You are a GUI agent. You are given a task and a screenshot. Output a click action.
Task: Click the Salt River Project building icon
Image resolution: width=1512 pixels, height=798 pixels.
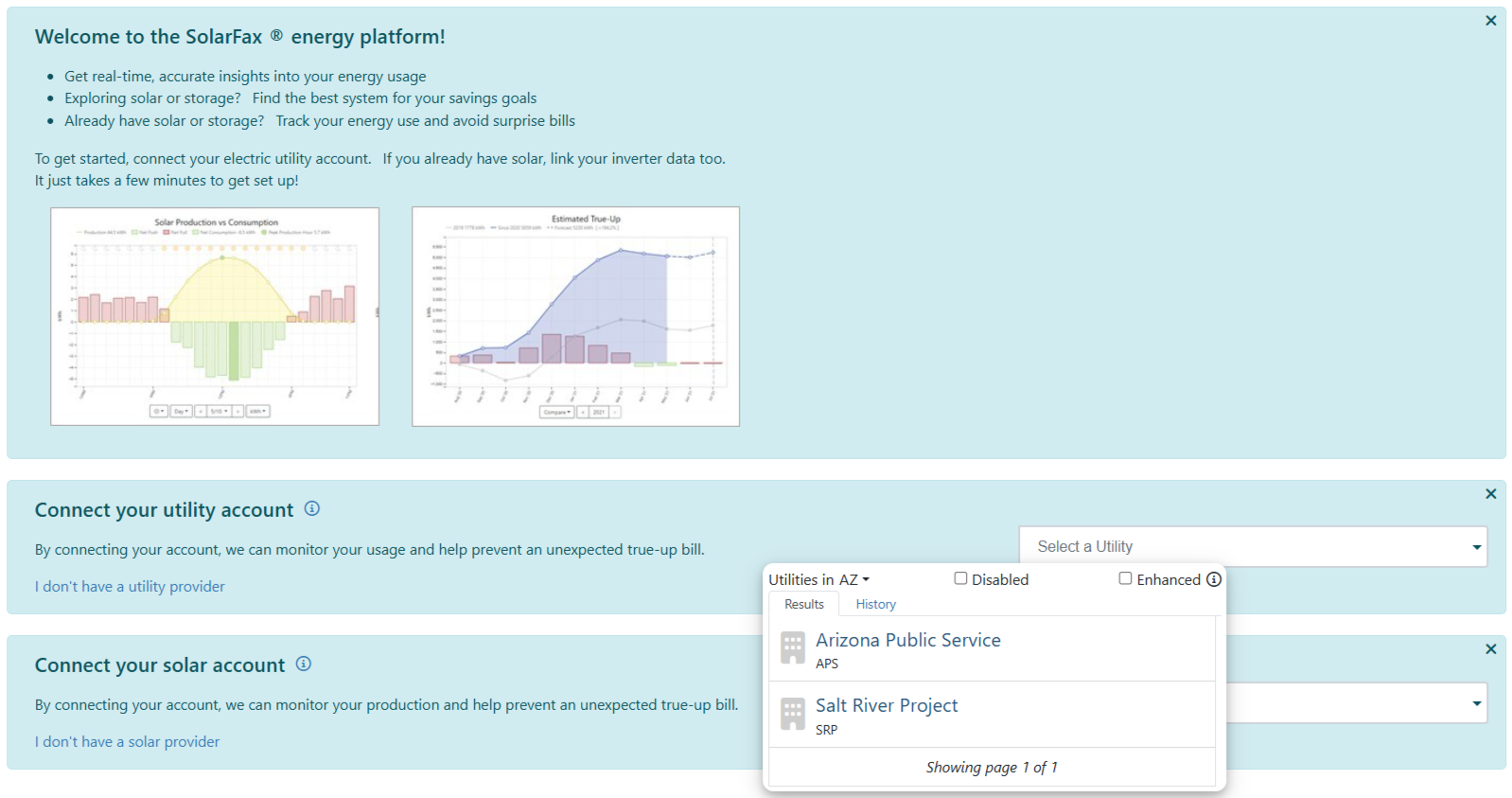(x=793, y=715)
